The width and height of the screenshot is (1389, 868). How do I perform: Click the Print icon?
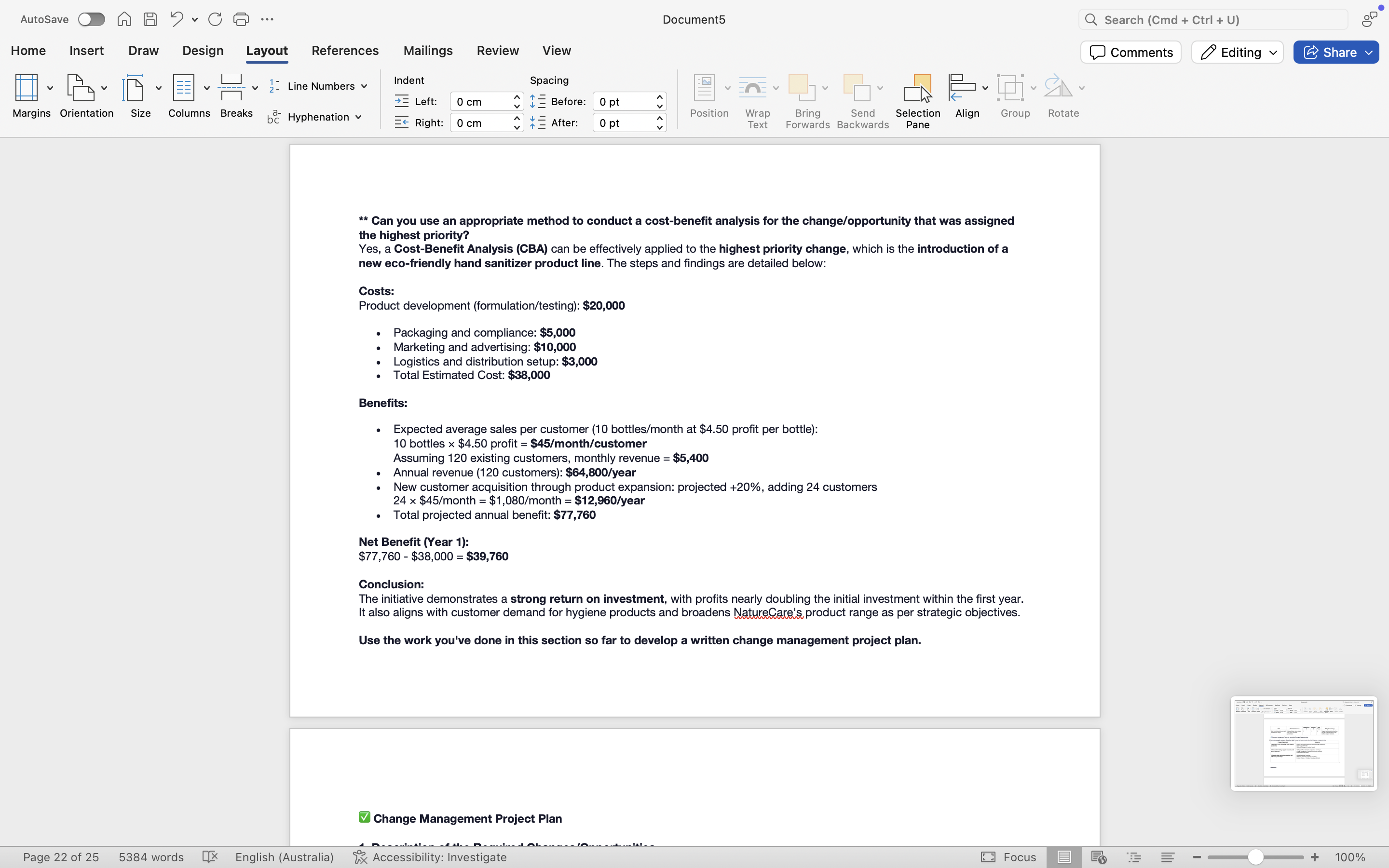coord(241,19)
